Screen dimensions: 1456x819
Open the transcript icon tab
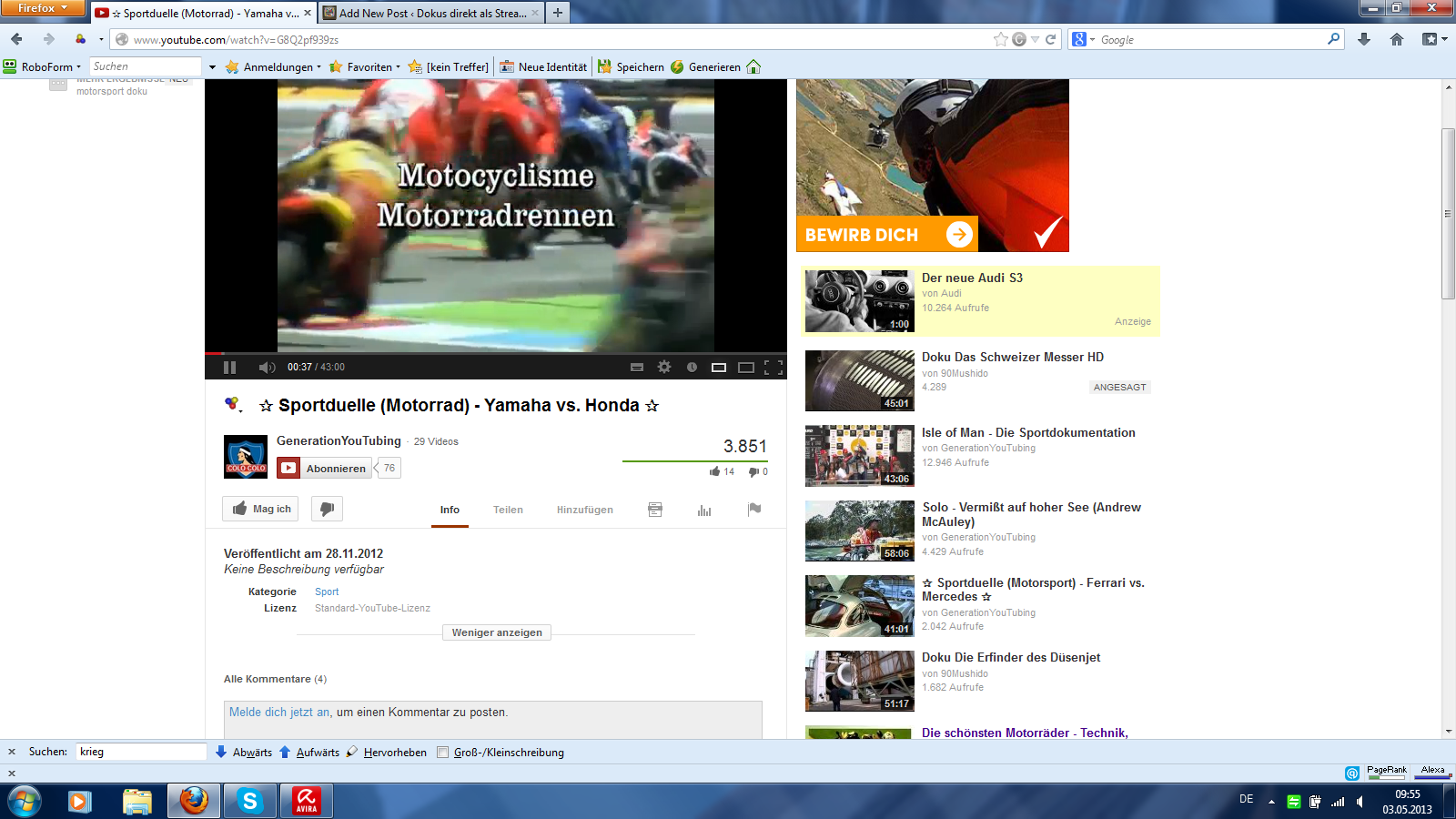[655, 510]
